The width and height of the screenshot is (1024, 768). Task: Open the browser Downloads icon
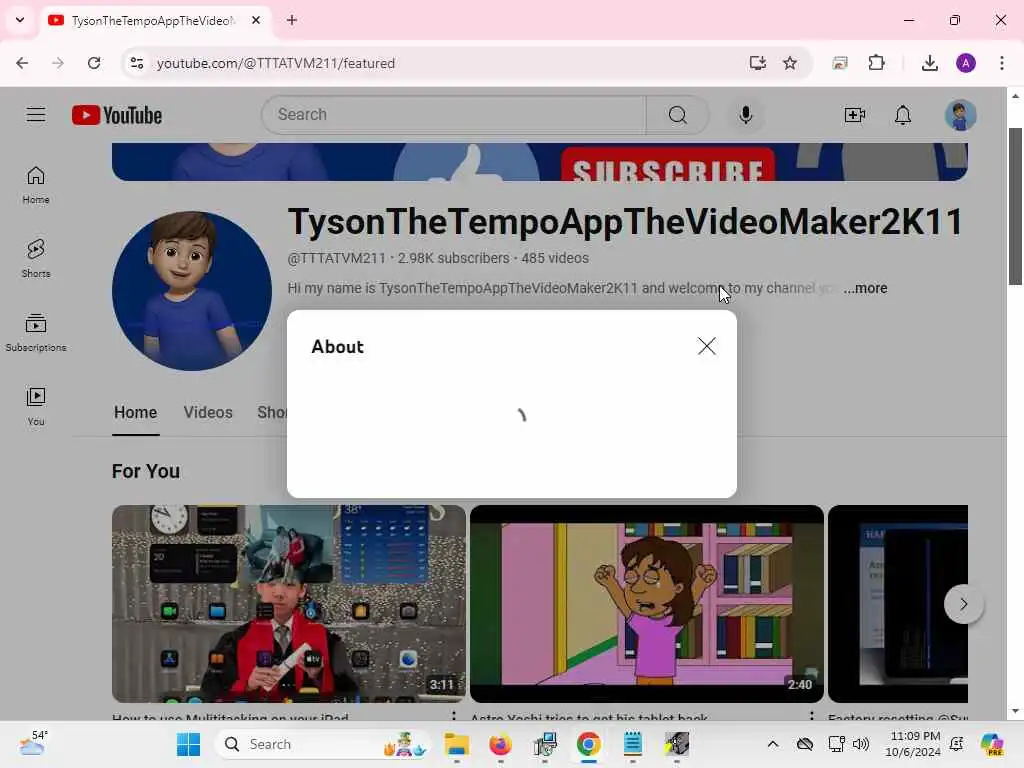click(929, 63)
